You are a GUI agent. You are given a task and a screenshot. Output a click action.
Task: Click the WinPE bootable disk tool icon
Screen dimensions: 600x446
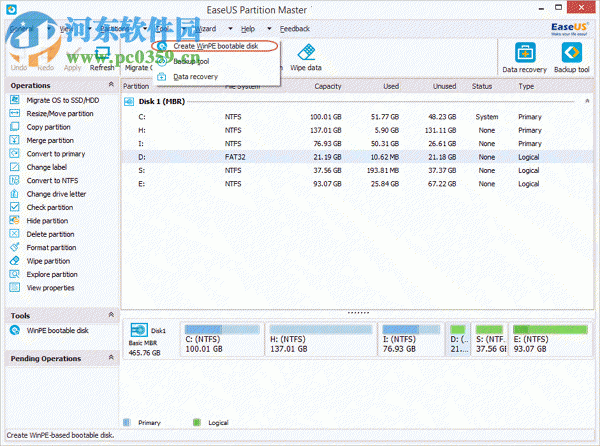click(15, 330)
